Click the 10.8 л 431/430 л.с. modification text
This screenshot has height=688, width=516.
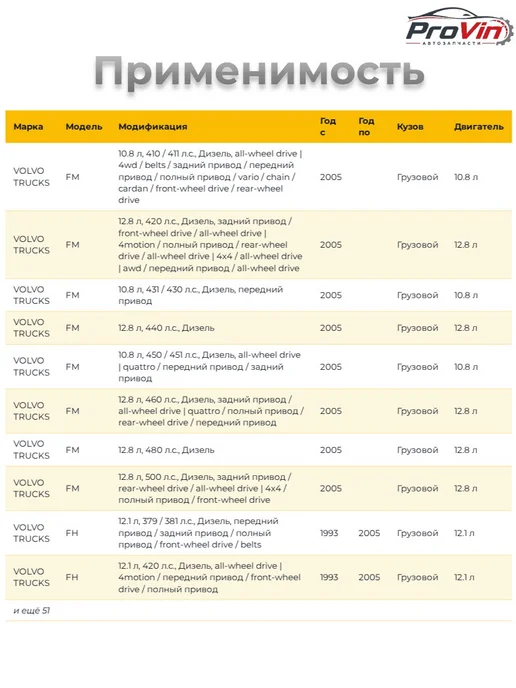pyautogui.click(x=201, y=295)
